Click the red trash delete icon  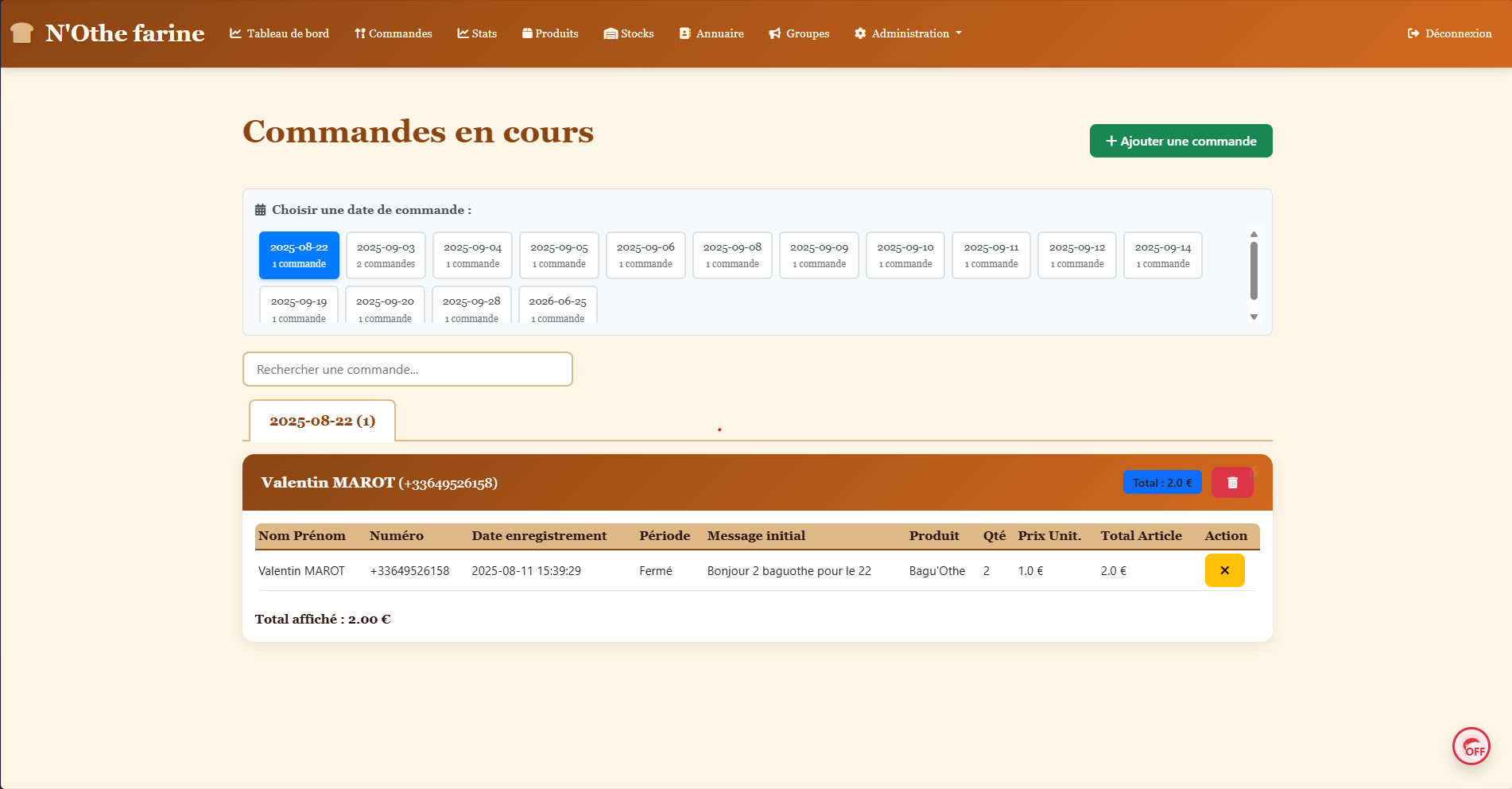(x=1231, y=483)
